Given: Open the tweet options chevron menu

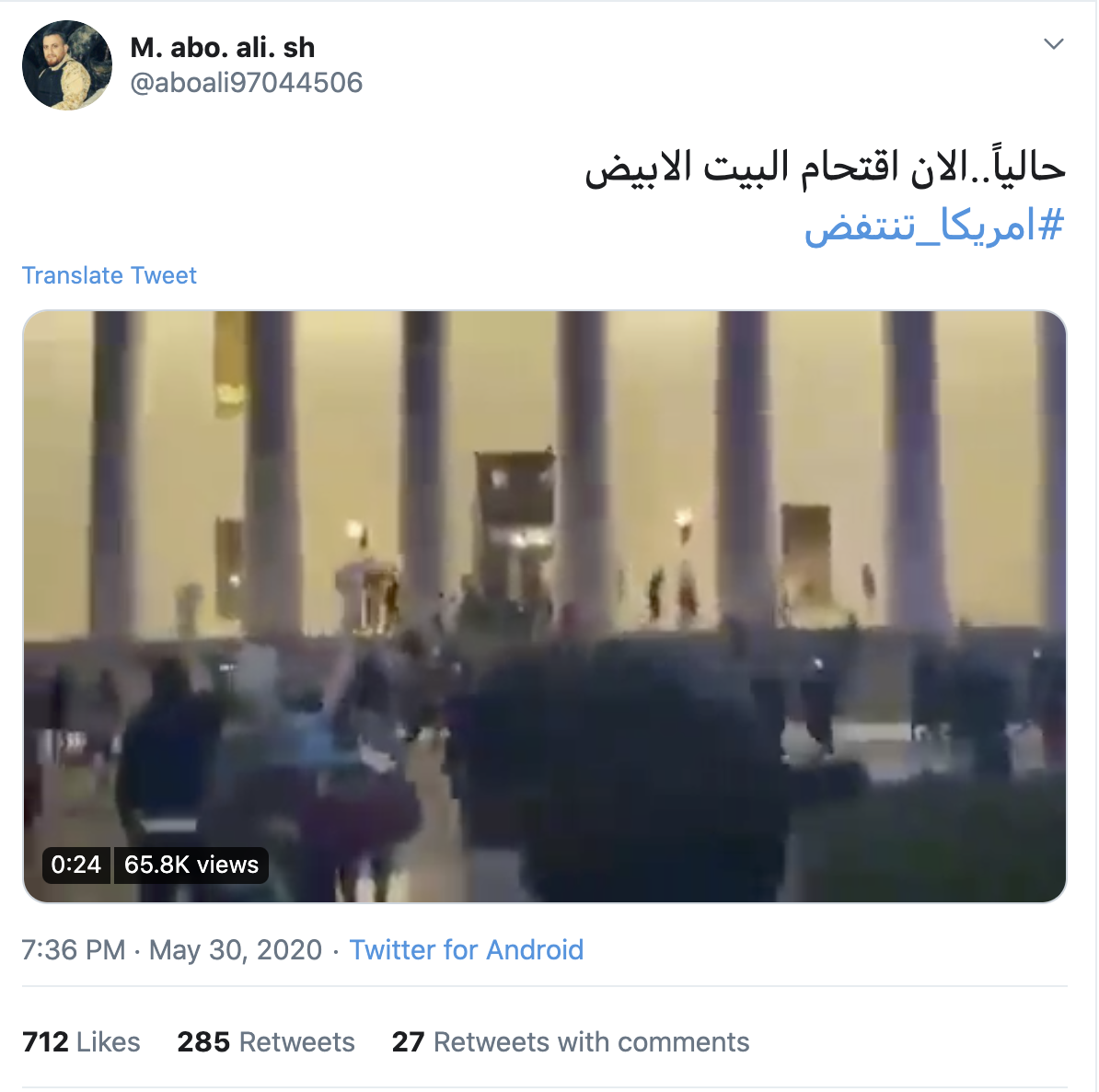Looking at the screenshot, I should point(1054,44).
